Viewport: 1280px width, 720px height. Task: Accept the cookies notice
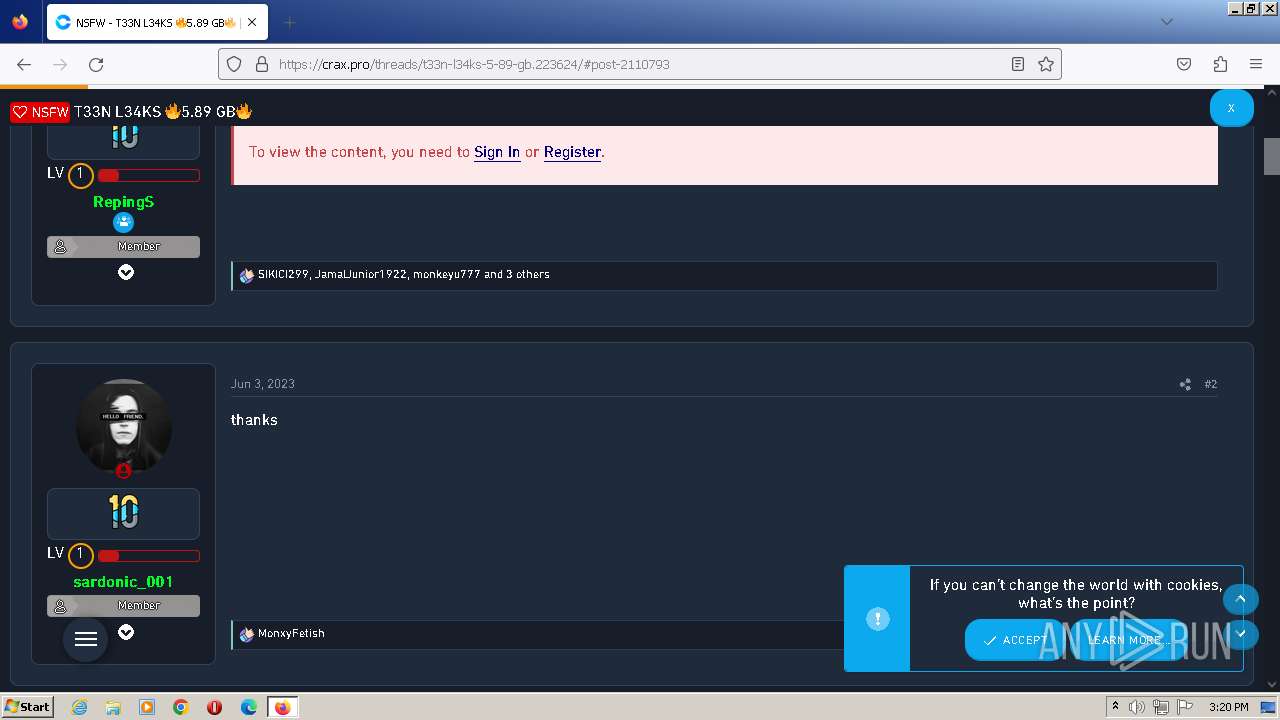tap(1015, 640)
